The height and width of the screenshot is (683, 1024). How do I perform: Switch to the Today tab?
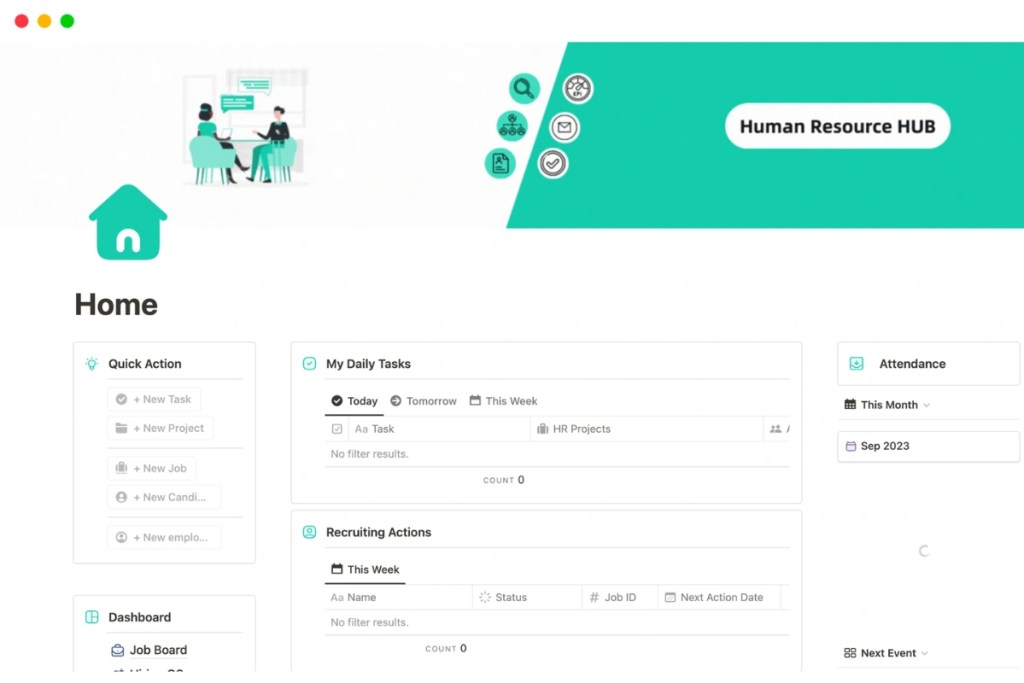click(x=355, y=401)
